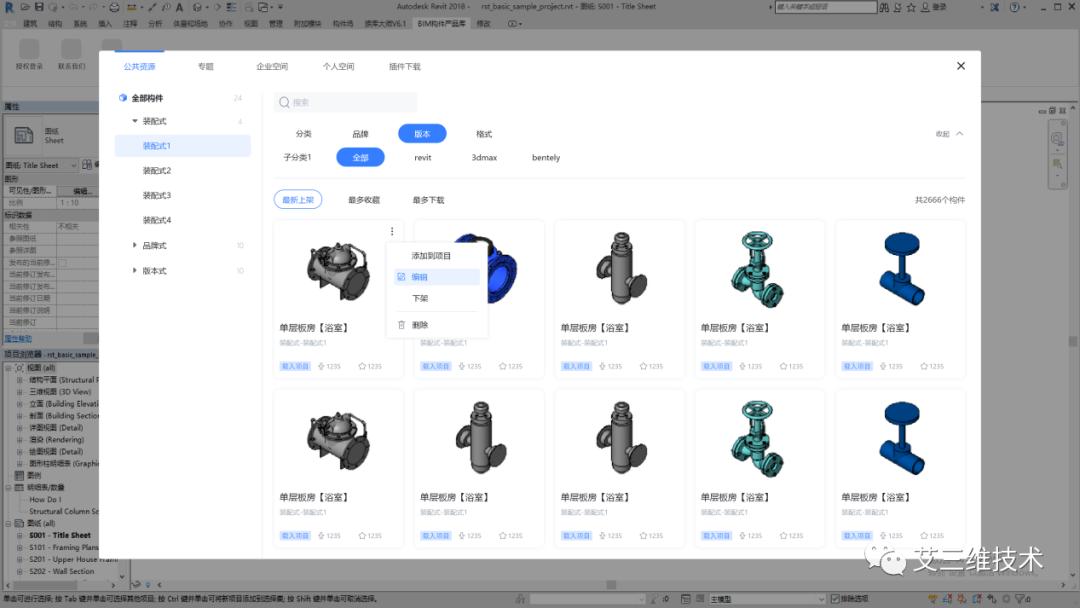Collapse the filter panel using the 收起 chevron

958,132
